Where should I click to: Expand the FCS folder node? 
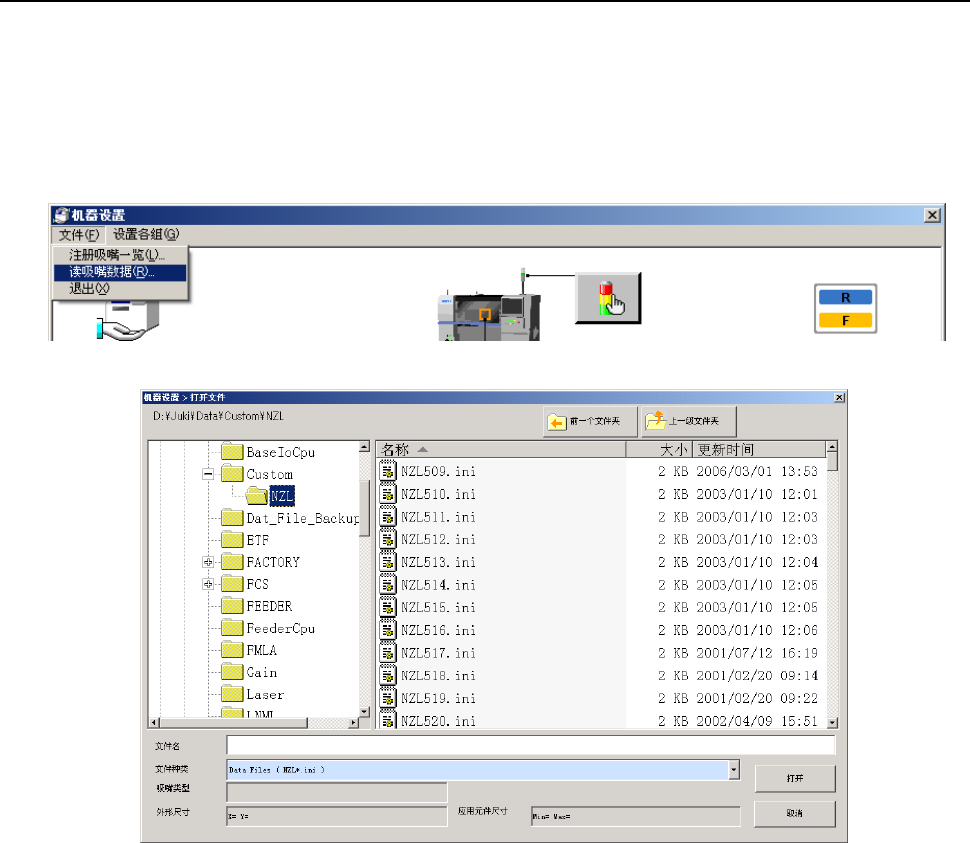tap(208, 584)
